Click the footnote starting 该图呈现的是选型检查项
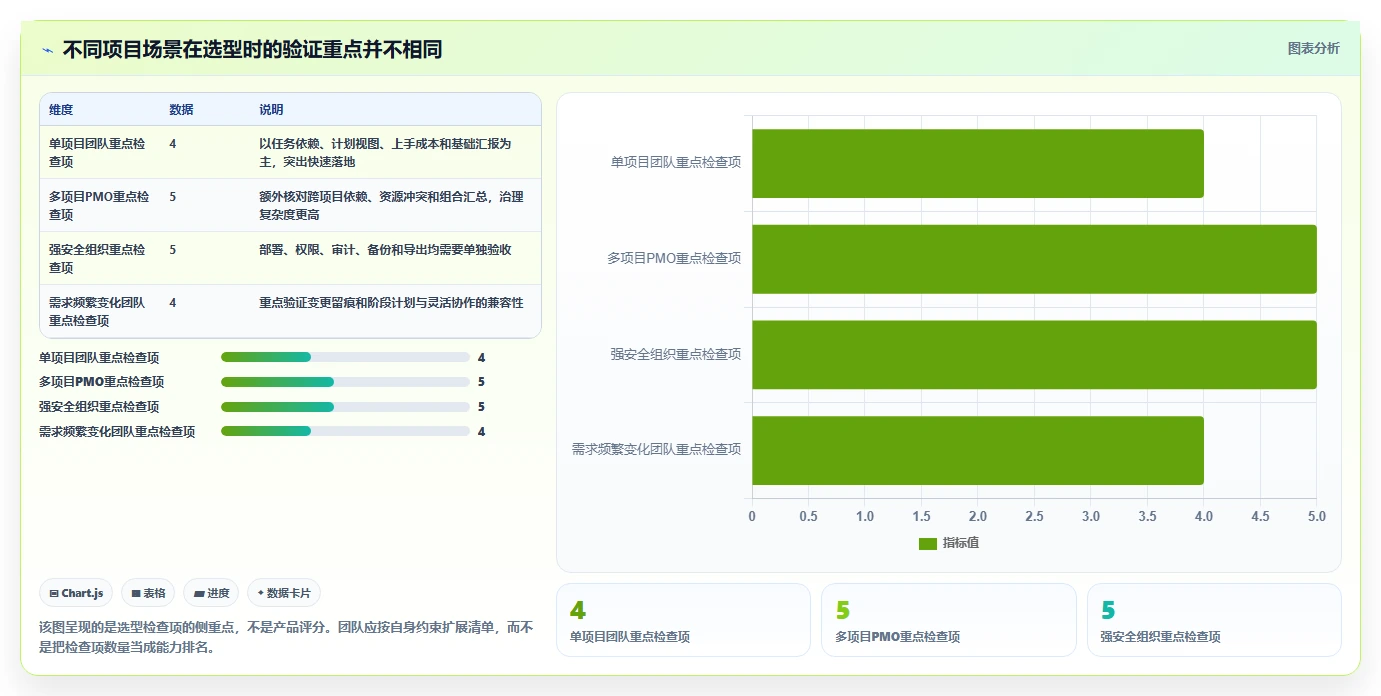1381x696 pixels. point(286,637)
